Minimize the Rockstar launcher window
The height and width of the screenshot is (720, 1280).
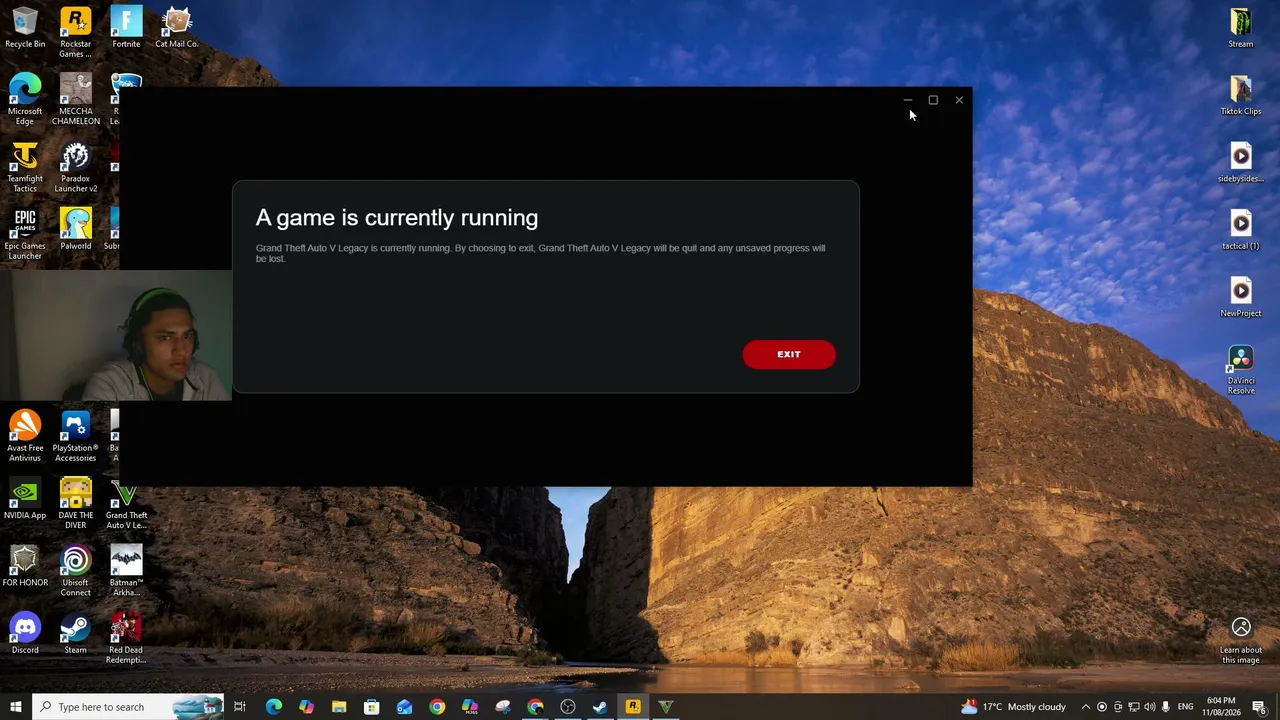[x=907, y=100]
